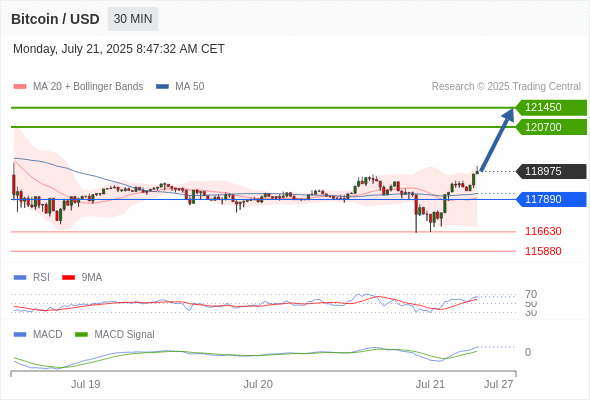Image resolution: width=590 pixels, height=400 pixels.
Task: Click the Bitcoin / USD chart title
Action: (55, 19)
